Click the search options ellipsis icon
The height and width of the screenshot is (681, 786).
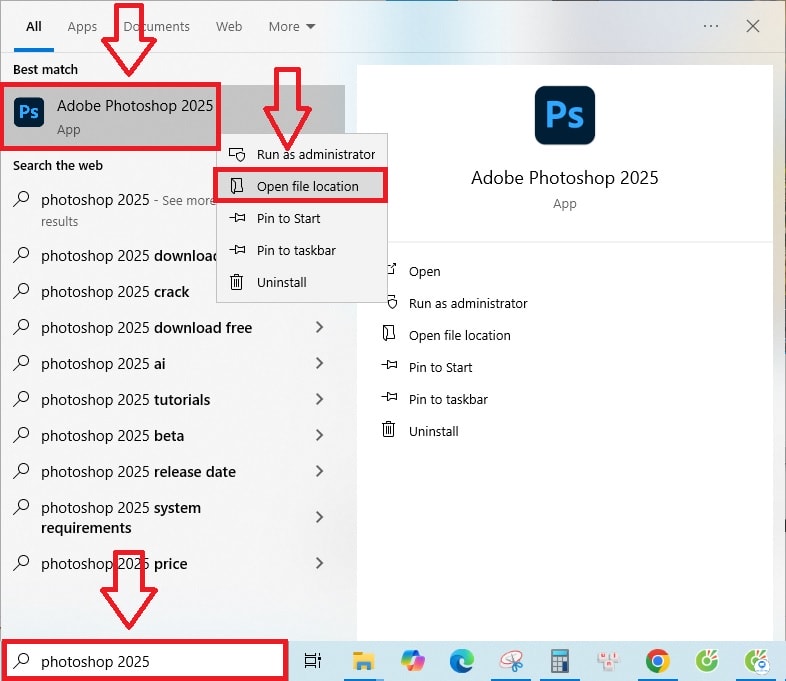[710, 26]
